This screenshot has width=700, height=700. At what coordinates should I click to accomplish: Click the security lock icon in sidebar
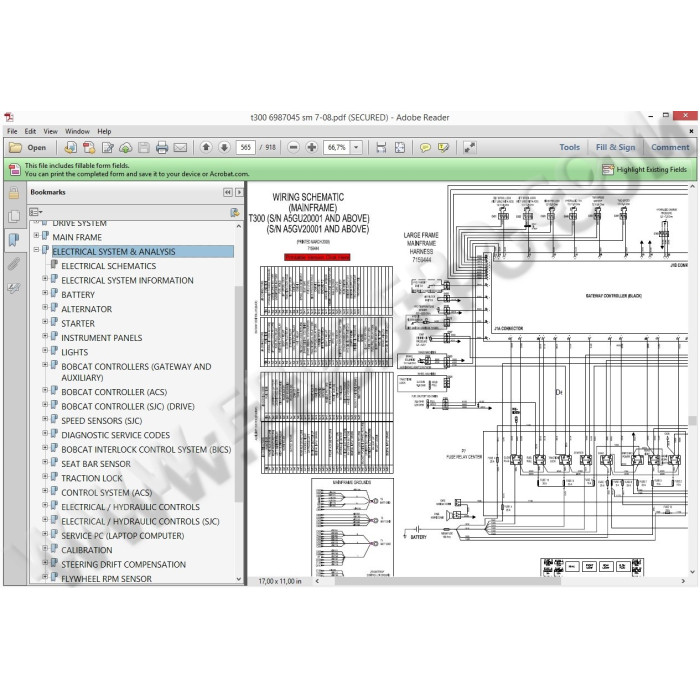point(14,193)
